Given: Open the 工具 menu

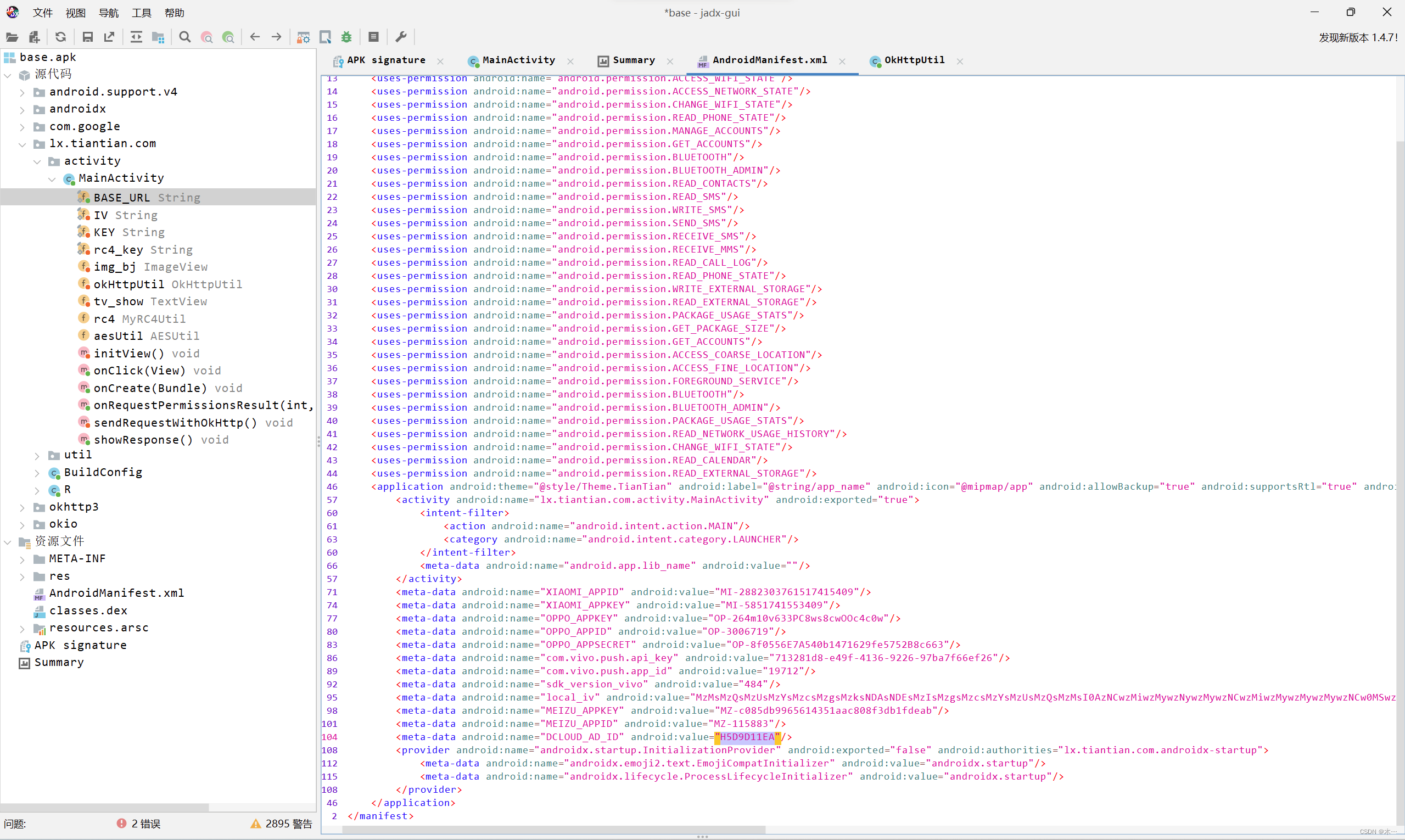Looking at the screenshot, I should coord(142,13).
